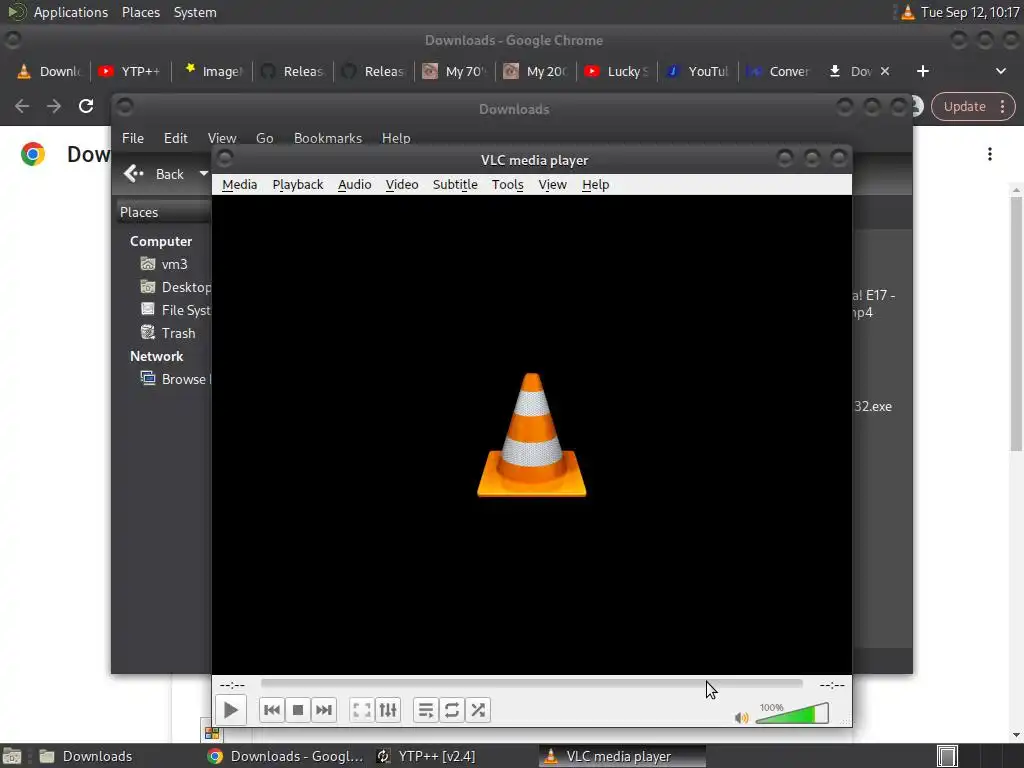Click Chrome page vertical scrollbar
This screenshot has height=768, width=1024.
click(1016, 323)
